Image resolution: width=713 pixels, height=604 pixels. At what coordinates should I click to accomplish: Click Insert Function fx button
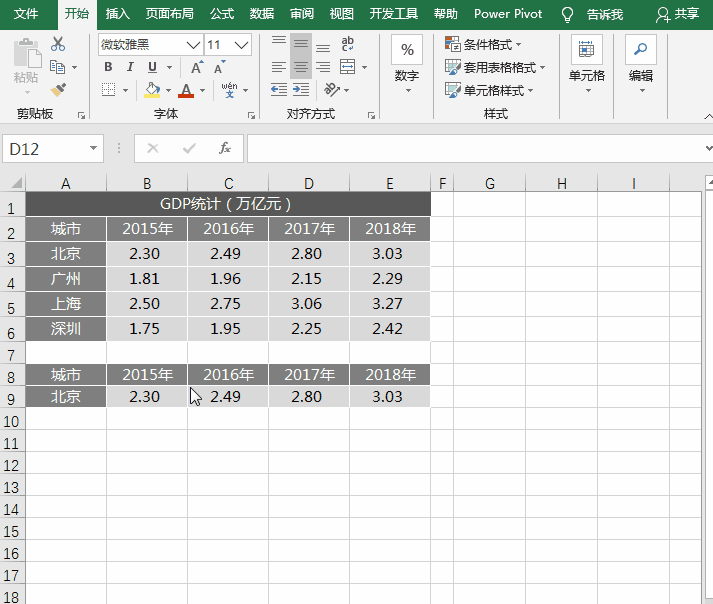[225, 148]
